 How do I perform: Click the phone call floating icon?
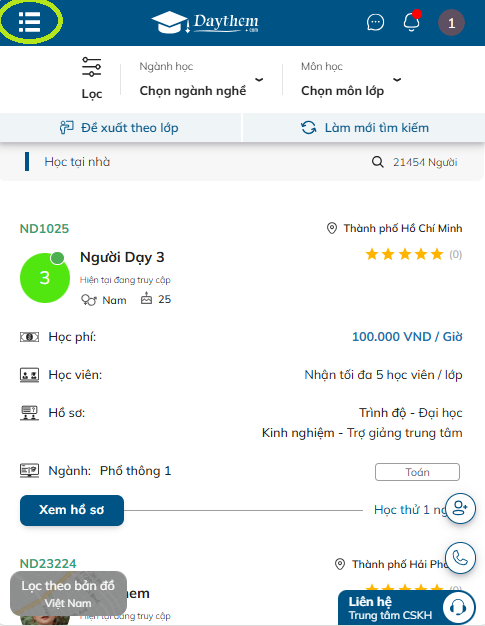(x=460, y=558)
